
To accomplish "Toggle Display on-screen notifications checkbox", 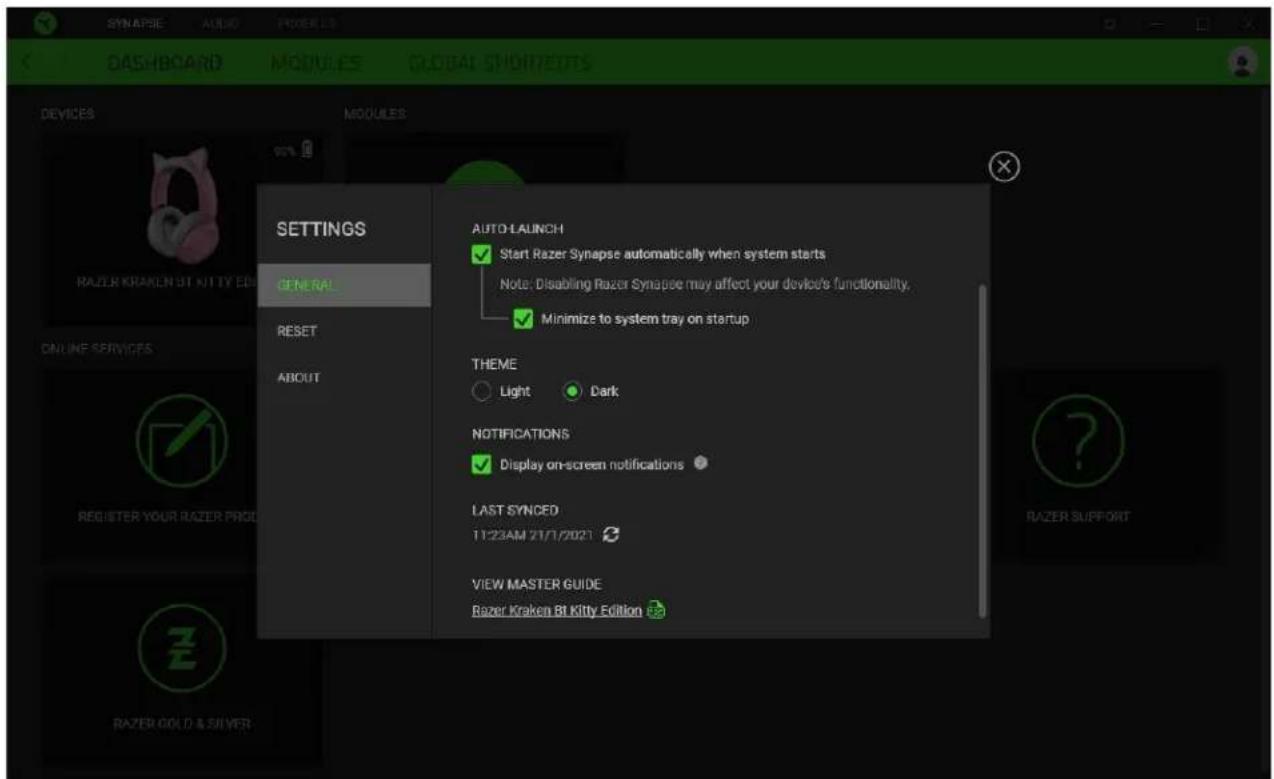I will tap(482, 464).
